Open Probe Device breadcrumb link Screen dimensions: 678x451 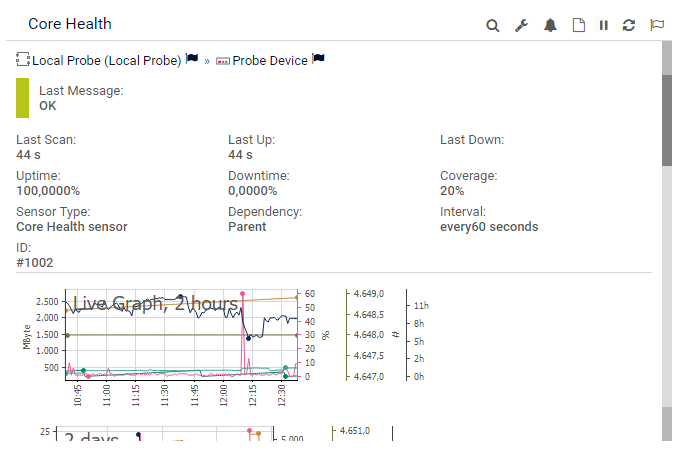(x=270, y=61)
